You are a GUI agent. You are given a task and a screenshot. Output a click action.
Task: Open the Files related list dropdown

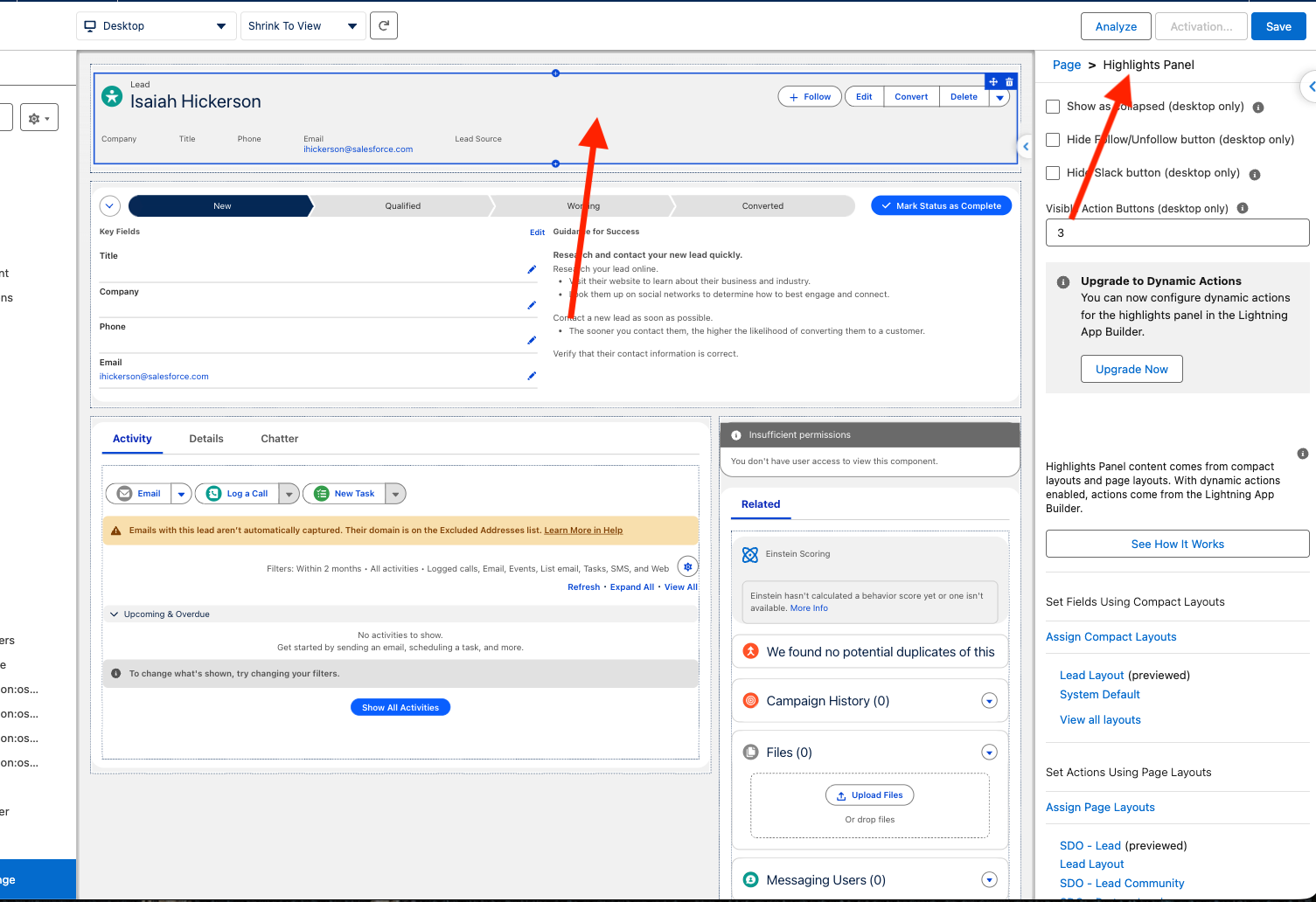[989, 753]
